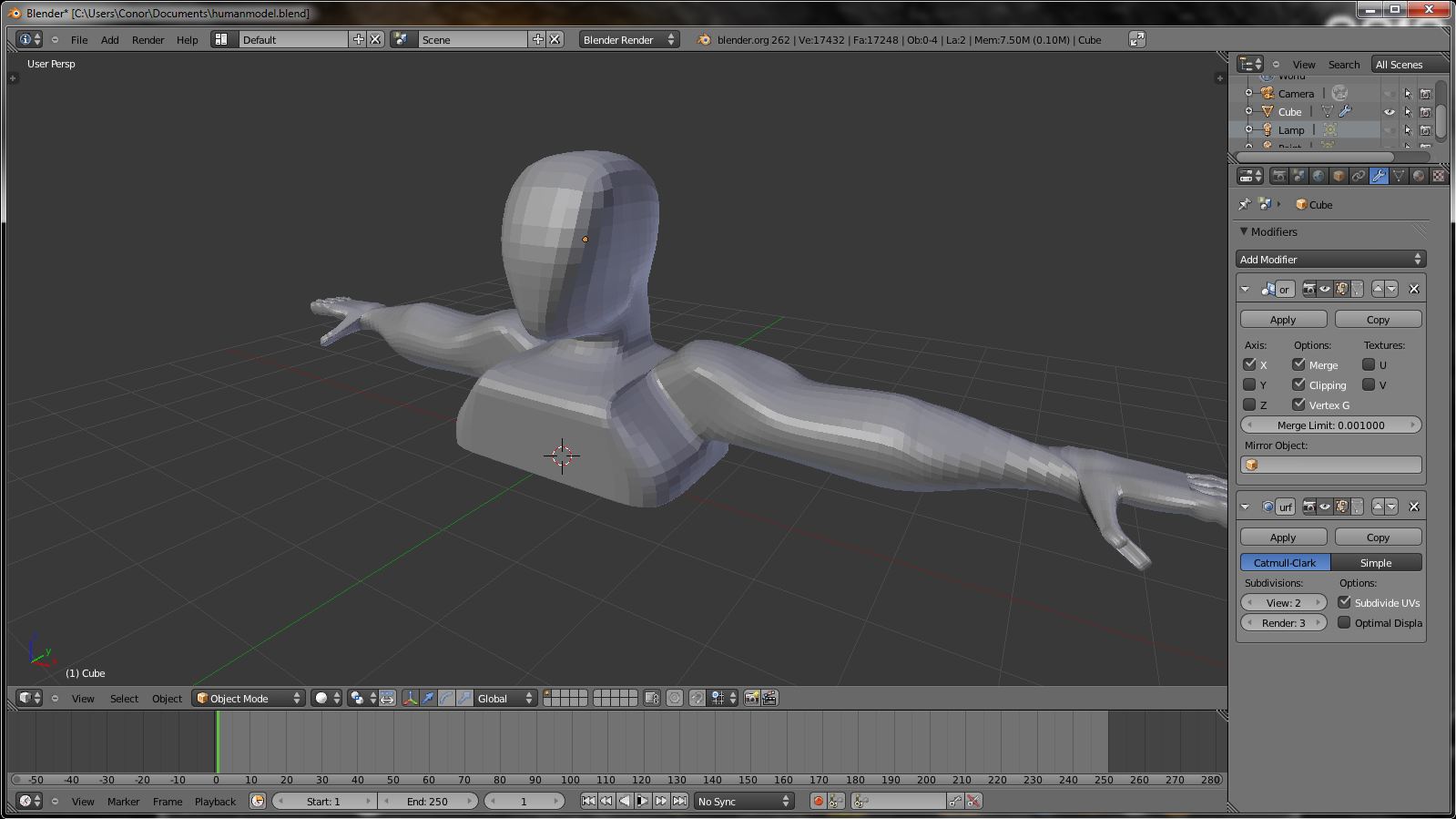Open the Scene properties tab icon
This screenshot has height=819, width=1456.
click(x=1298, y=176)
